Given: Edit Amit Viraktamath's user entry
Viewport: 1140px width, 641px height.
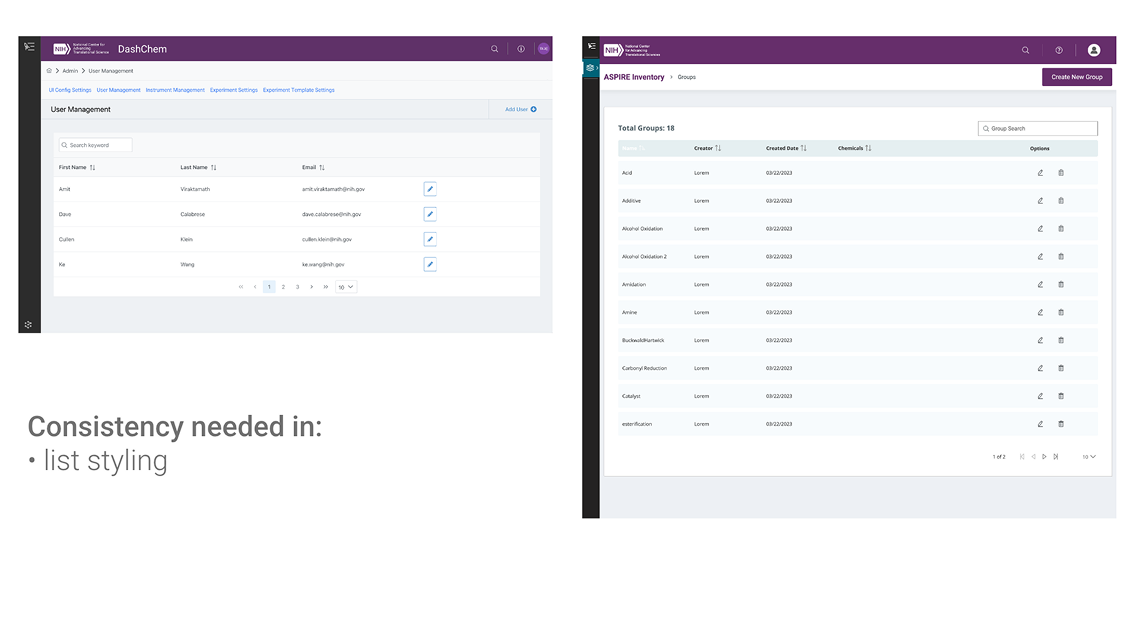Looking at the screenshot, I should (429, 188).
